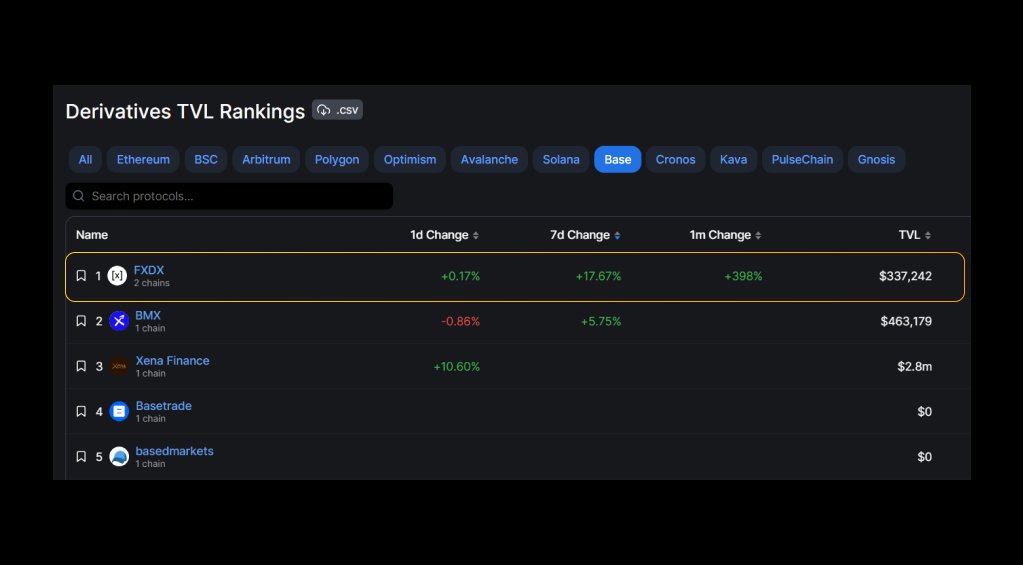Switch to the Polygon chain tab

click(337, 159)
